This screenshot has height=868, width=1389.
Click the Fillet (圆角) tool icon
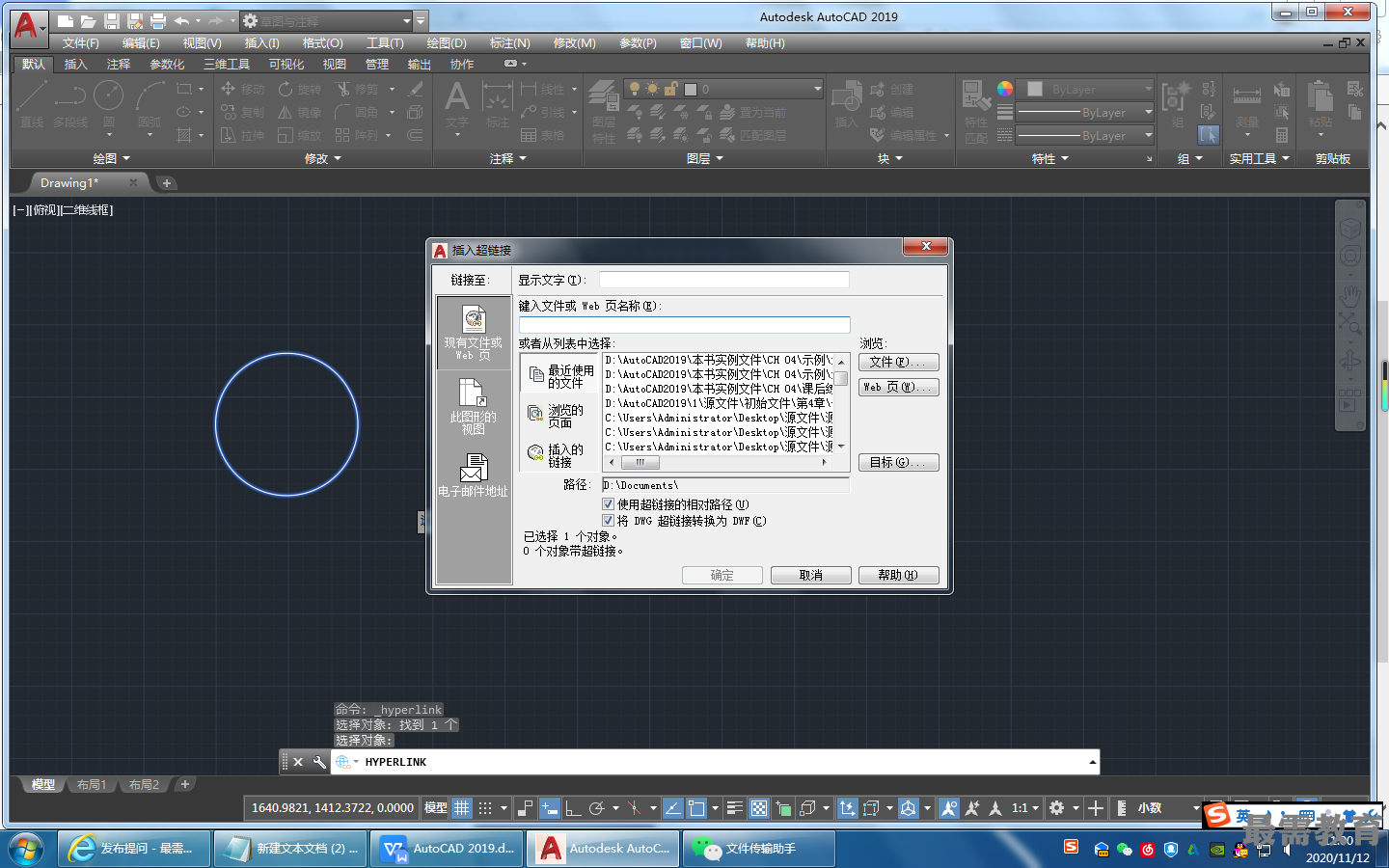pyautogui.click(x=342, y=112)
